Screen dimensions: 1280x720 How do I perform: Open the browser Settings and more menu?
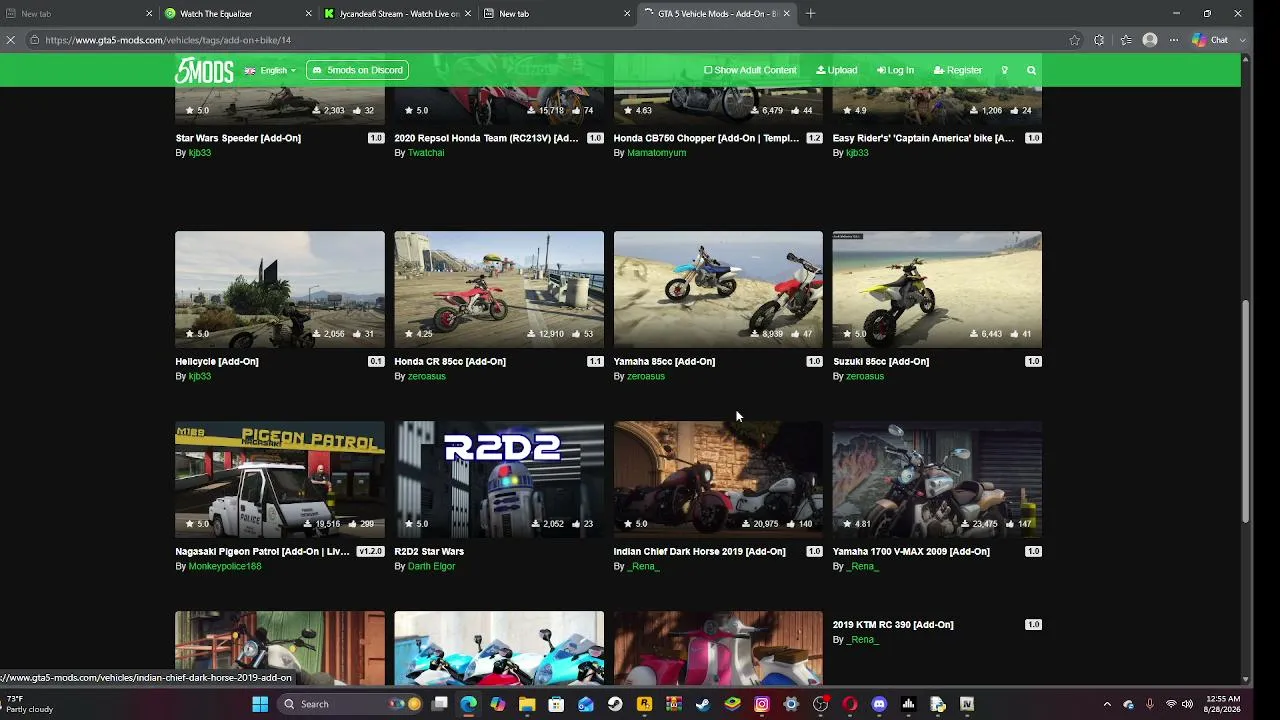click(x=1172, y=40)
